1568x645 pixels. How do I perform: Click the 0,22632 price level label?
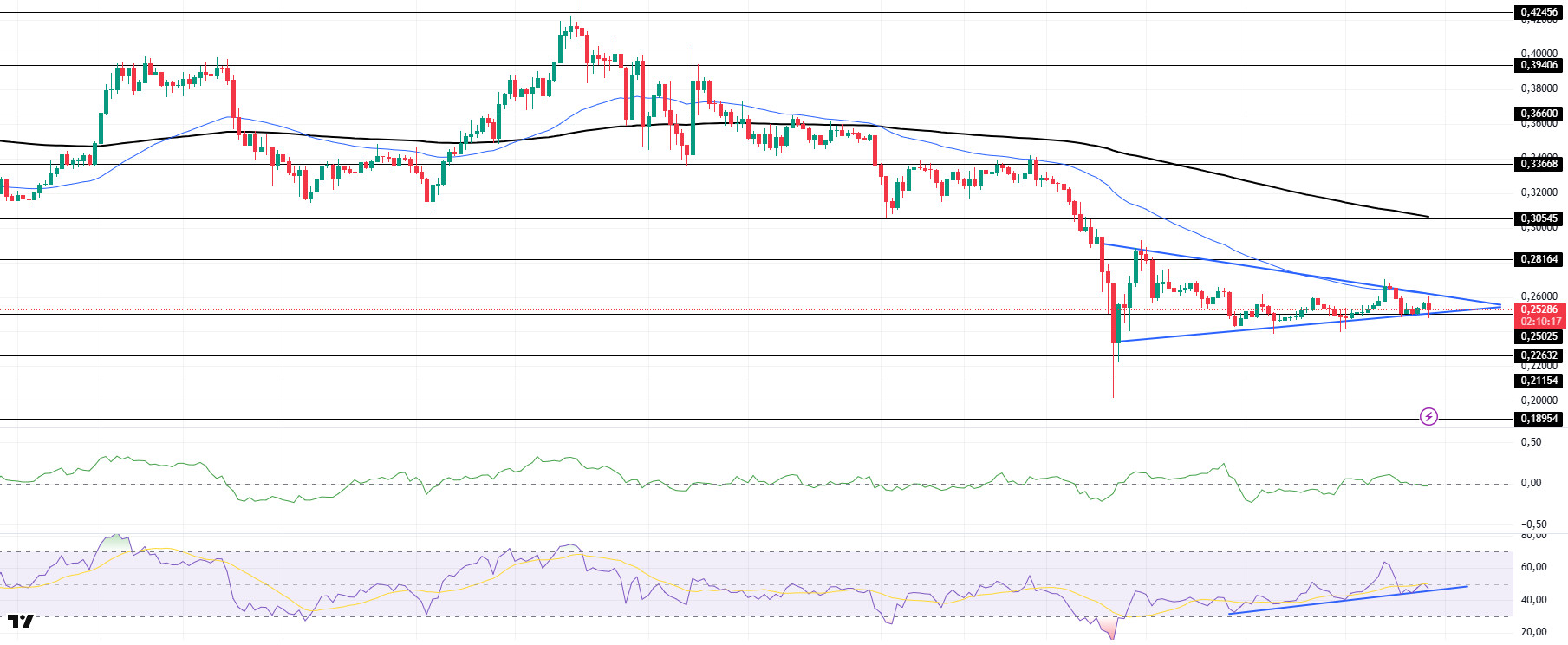click(x=1539, y=355)
